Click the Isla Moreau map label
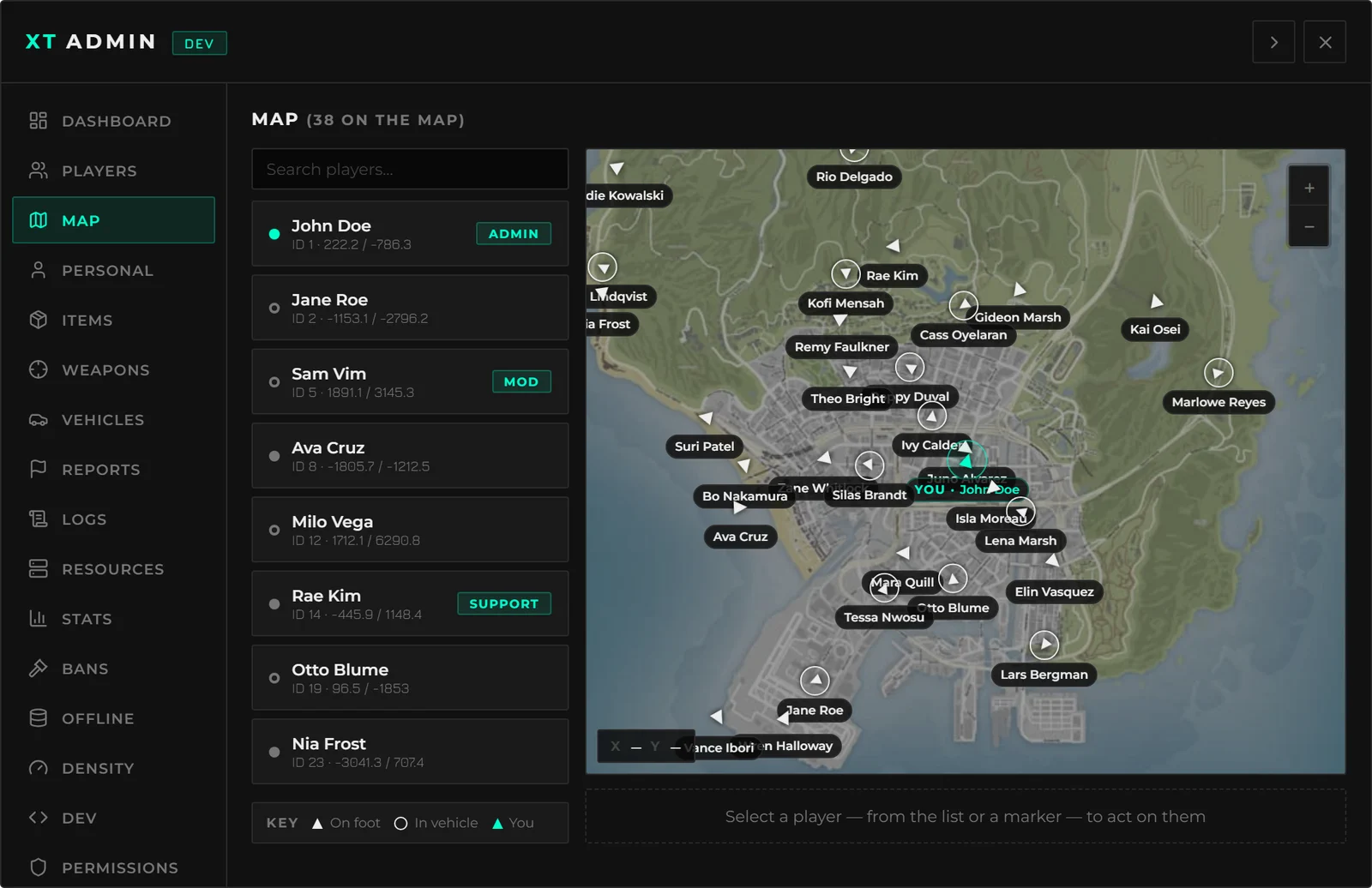Image resolution: width=1372 pixels, height=888 pixels. point(990,519)
